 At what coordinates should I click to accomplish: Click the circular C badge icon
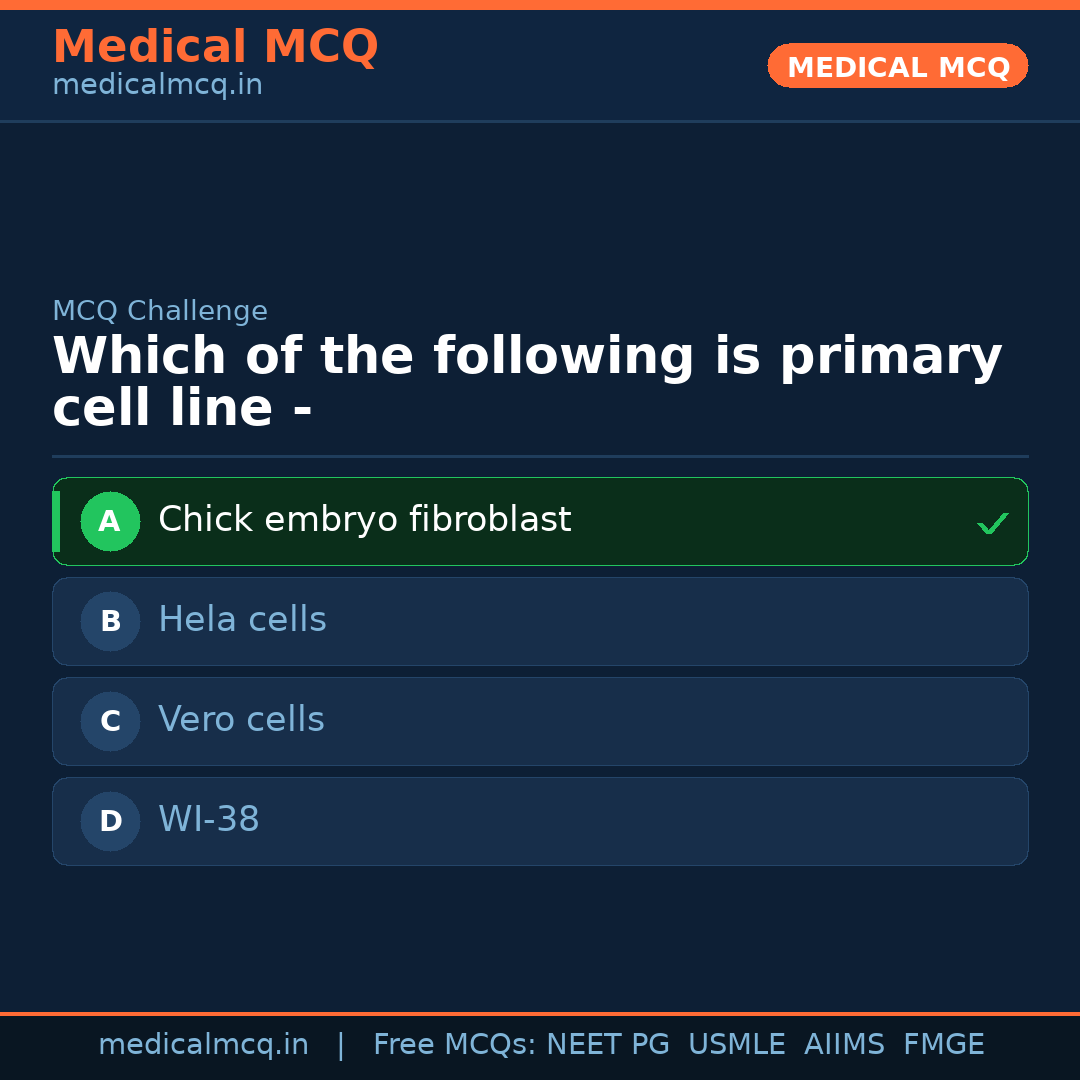[110, 721]
